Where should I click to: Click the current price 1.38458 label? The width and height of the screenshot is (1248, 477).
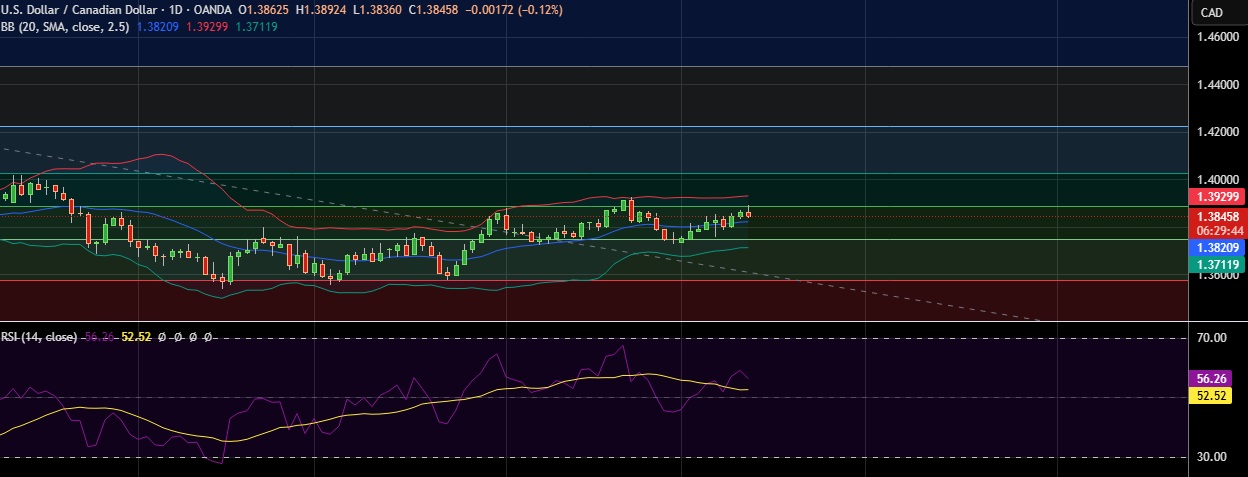point(1216,216)
